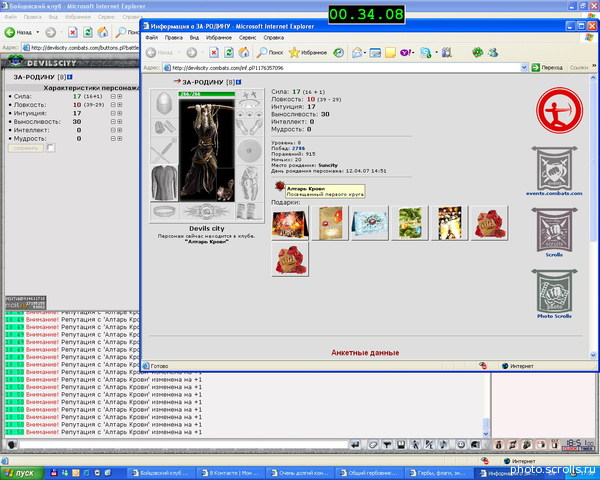Go to Home in the front Explorer window
Viewport: 600px width, 480px height.
pyautogui.click(x=244, y=52)
